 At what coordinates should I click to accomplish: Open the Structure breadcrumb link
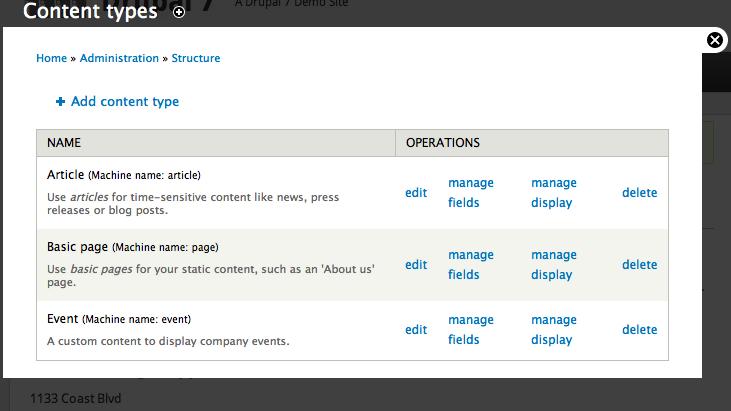tap(196, 58)
